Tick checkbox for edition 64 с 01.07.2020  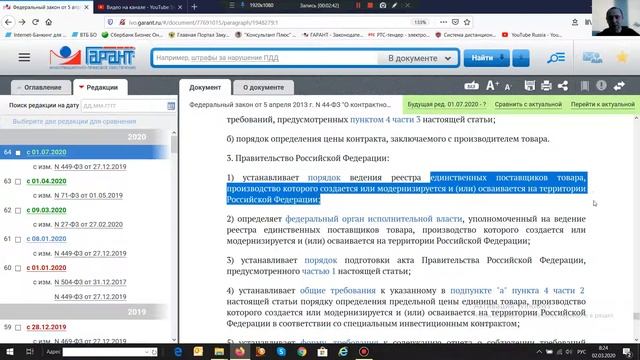[x=18, y=153]
